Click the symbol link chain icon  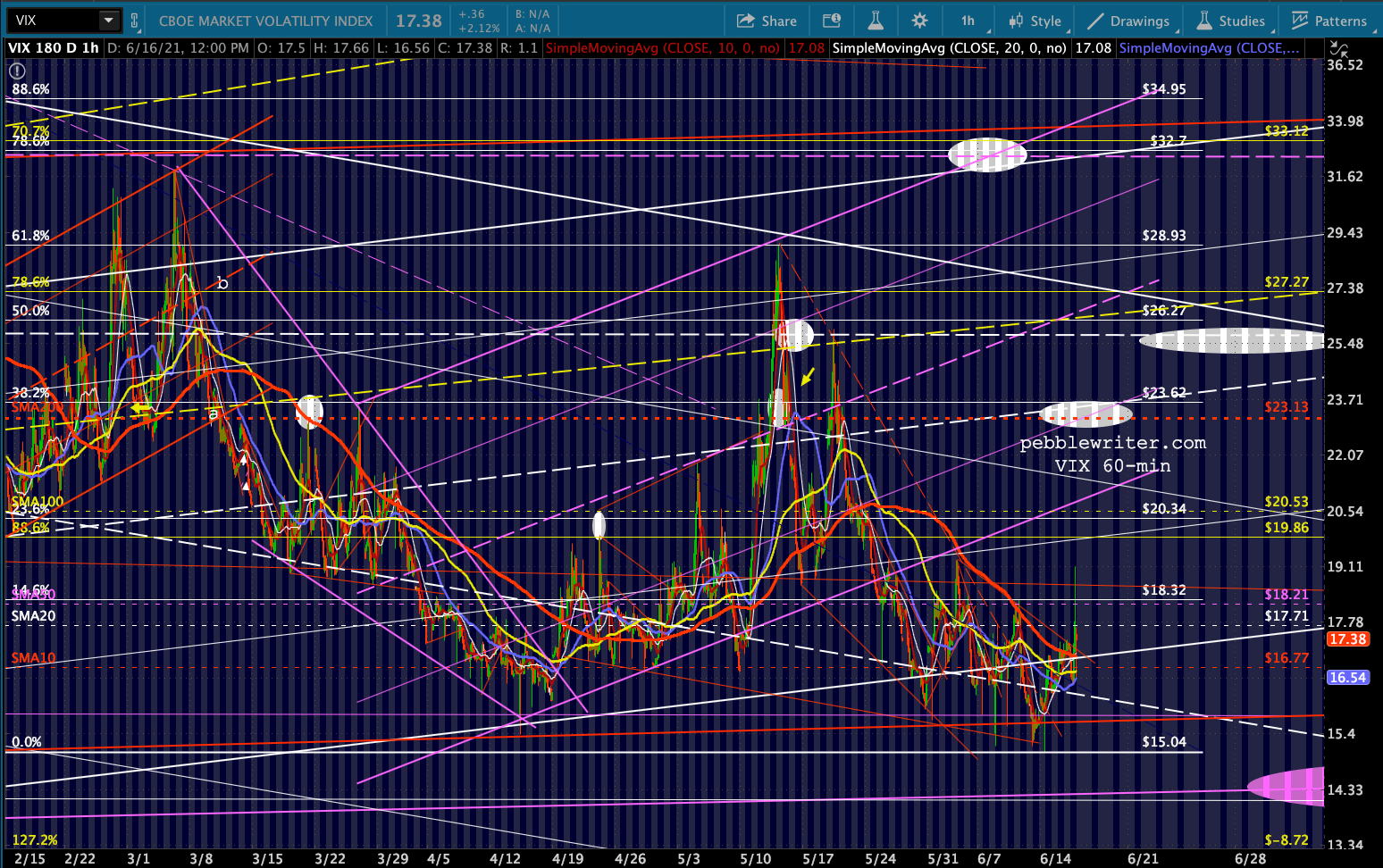[135, 21]
